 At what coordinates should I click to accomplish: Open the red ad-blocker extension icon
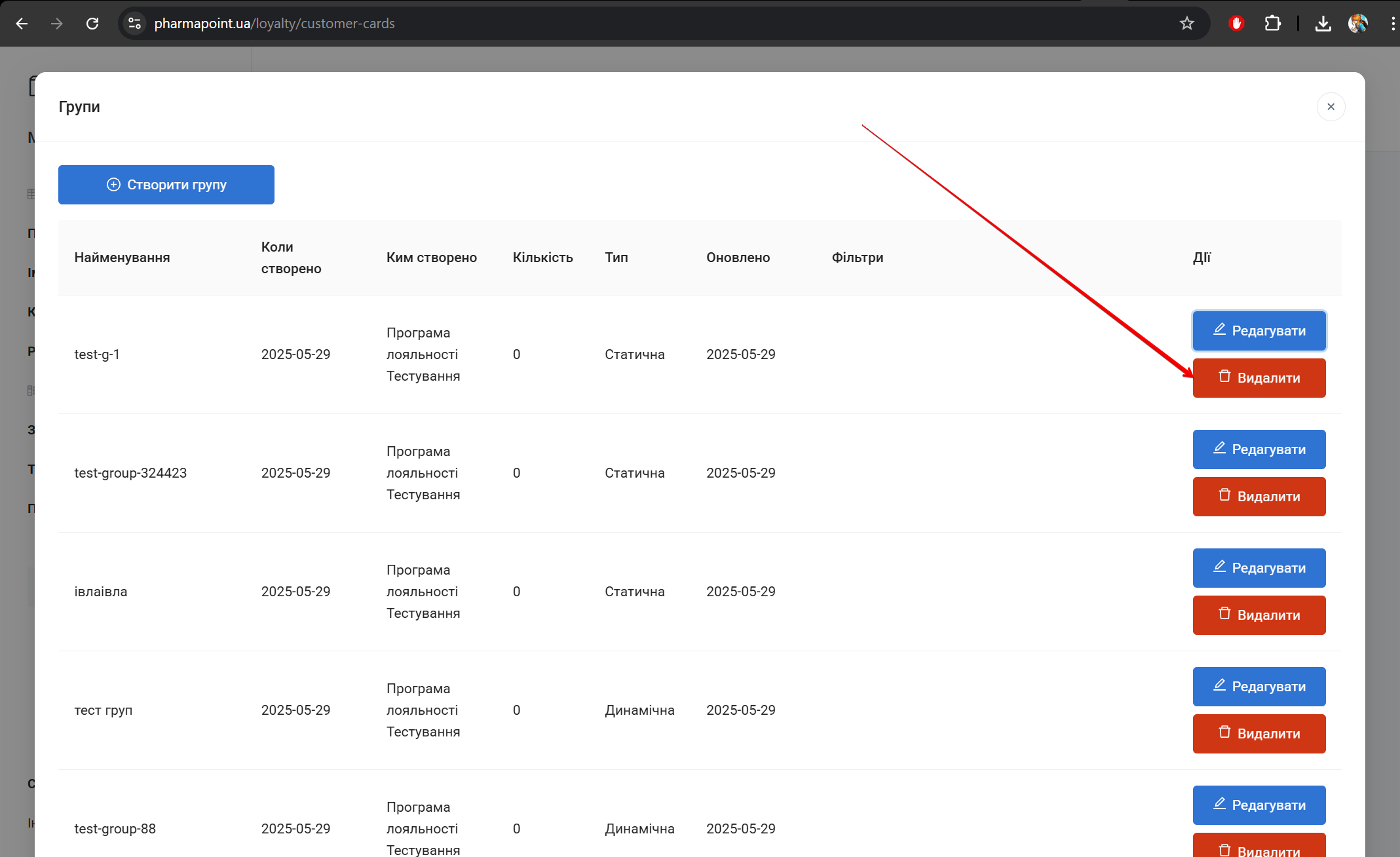pyautogui.click(x=1236, y=24)
